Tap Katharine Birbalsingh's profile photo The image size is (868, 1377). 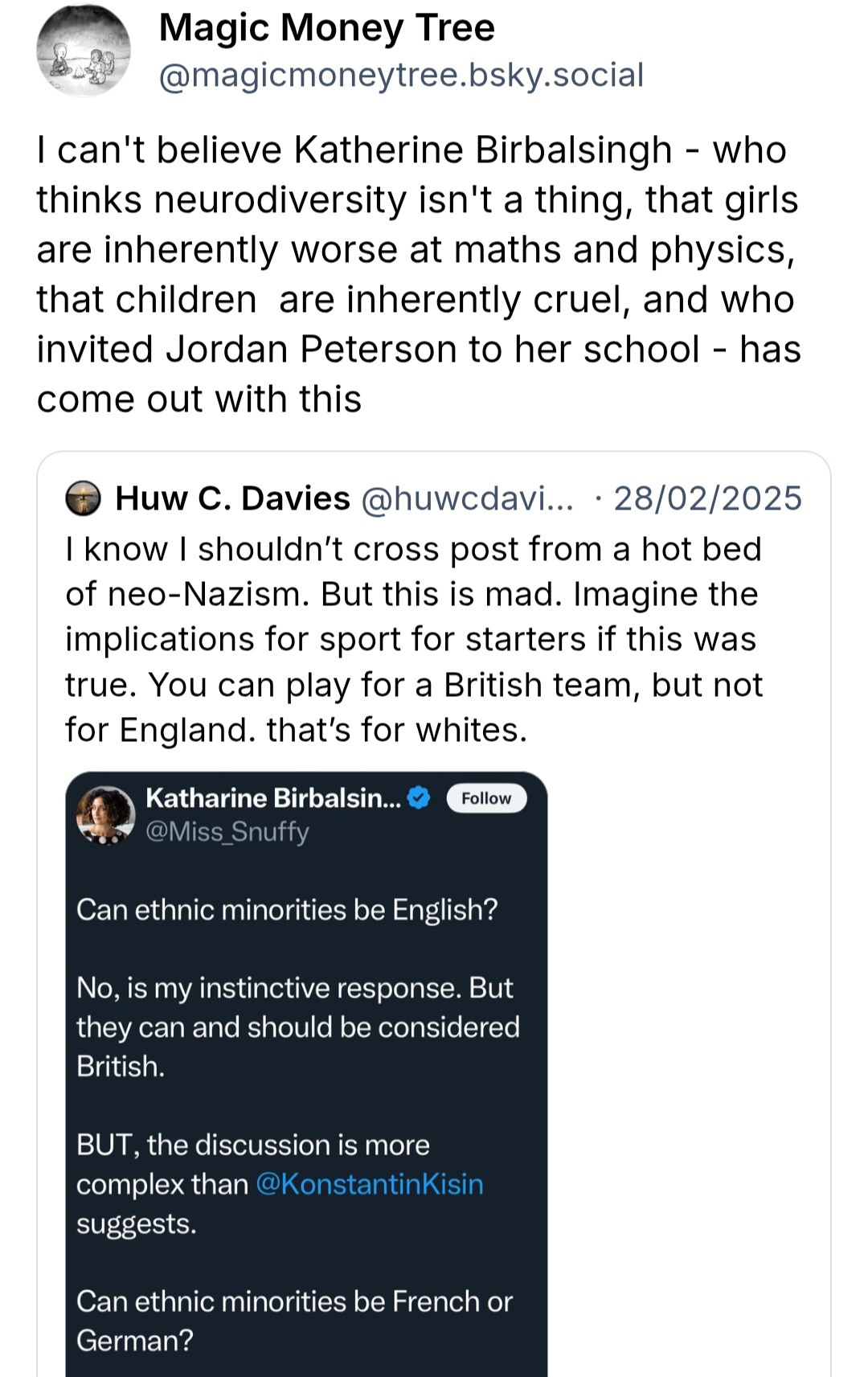click(105, 815)
